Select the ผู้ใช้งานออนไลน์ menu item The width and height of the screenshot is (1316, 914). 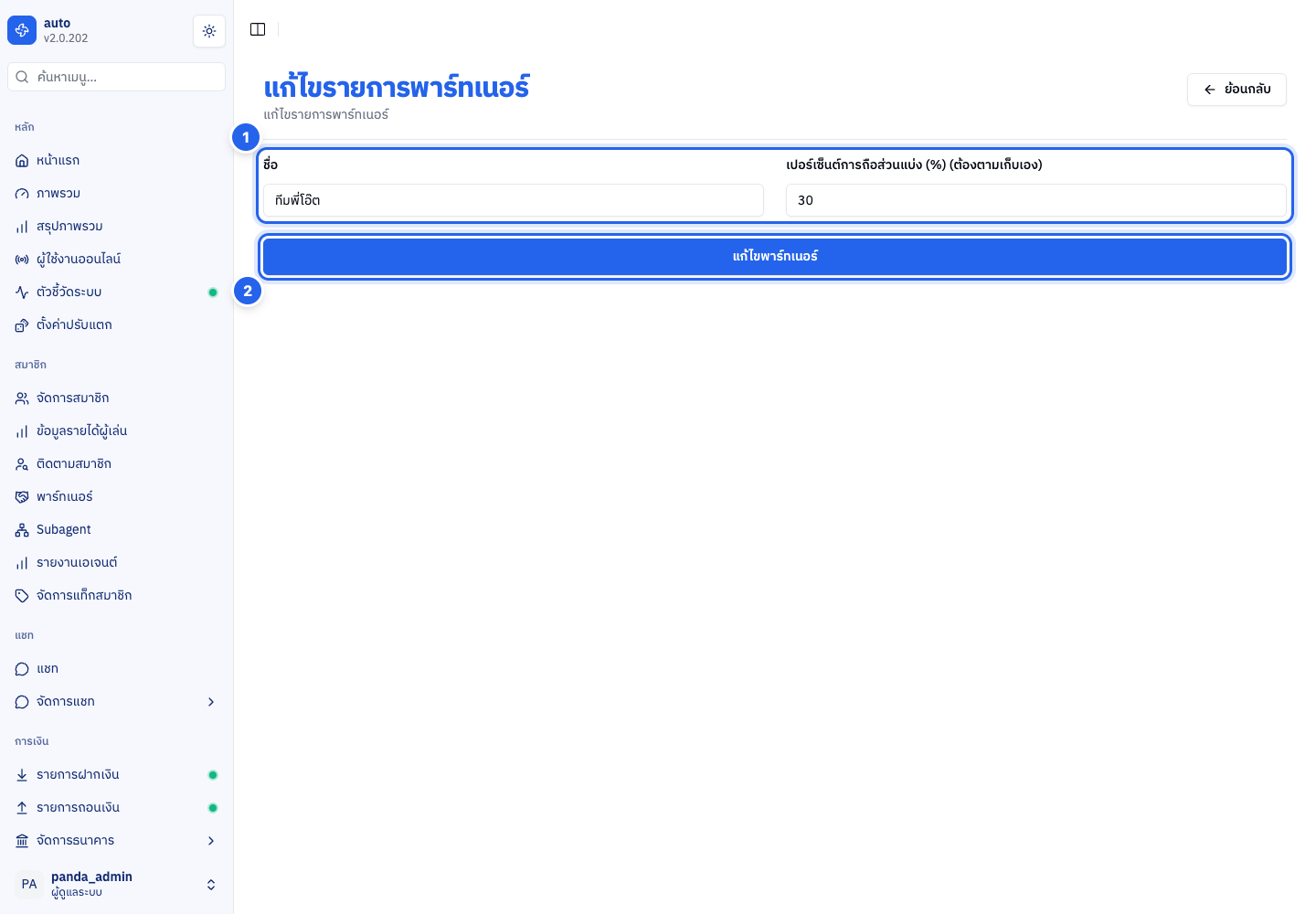[x=116, y=260]
